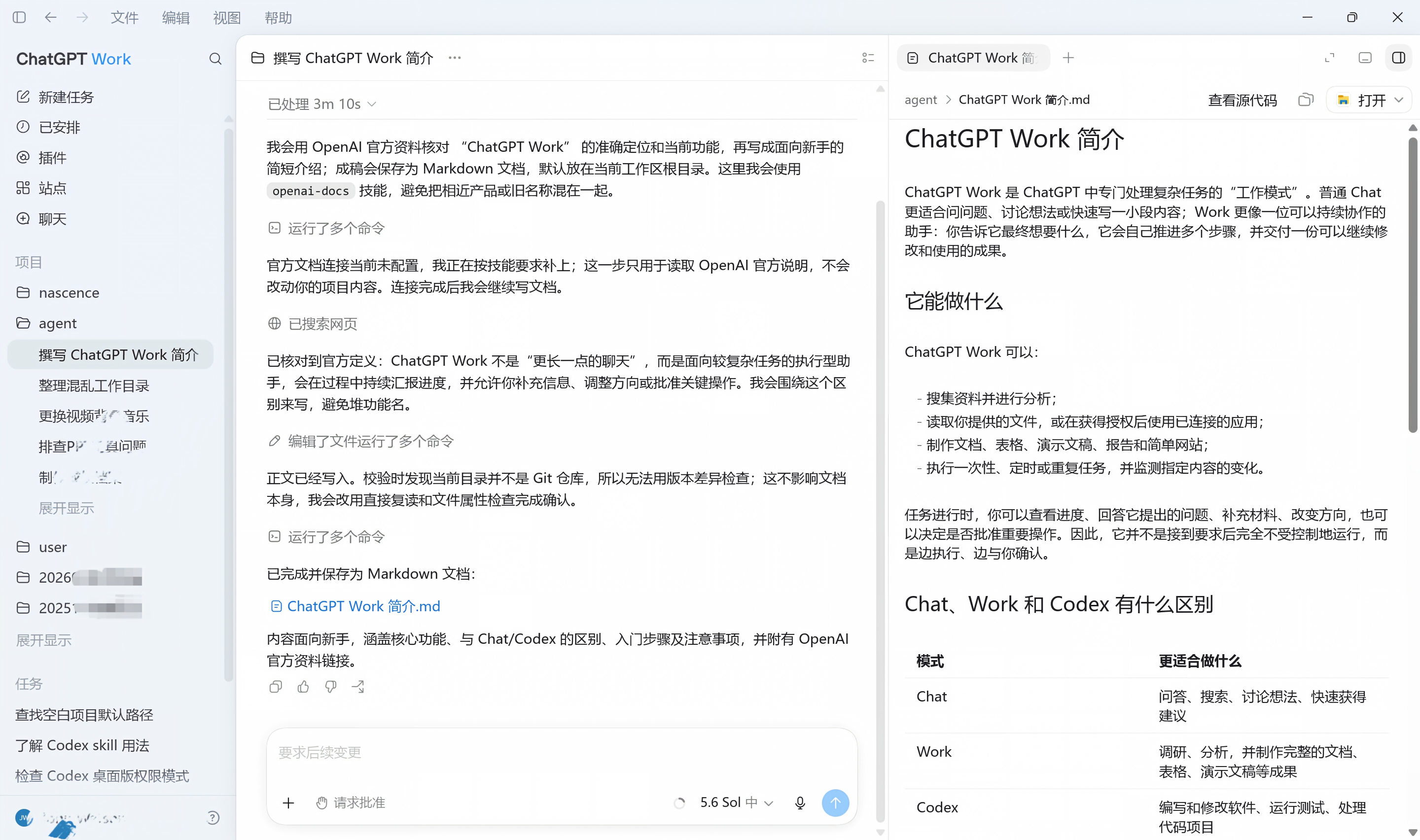Click the microphone voice input icon
The image size is (1420, 840).
800,803
